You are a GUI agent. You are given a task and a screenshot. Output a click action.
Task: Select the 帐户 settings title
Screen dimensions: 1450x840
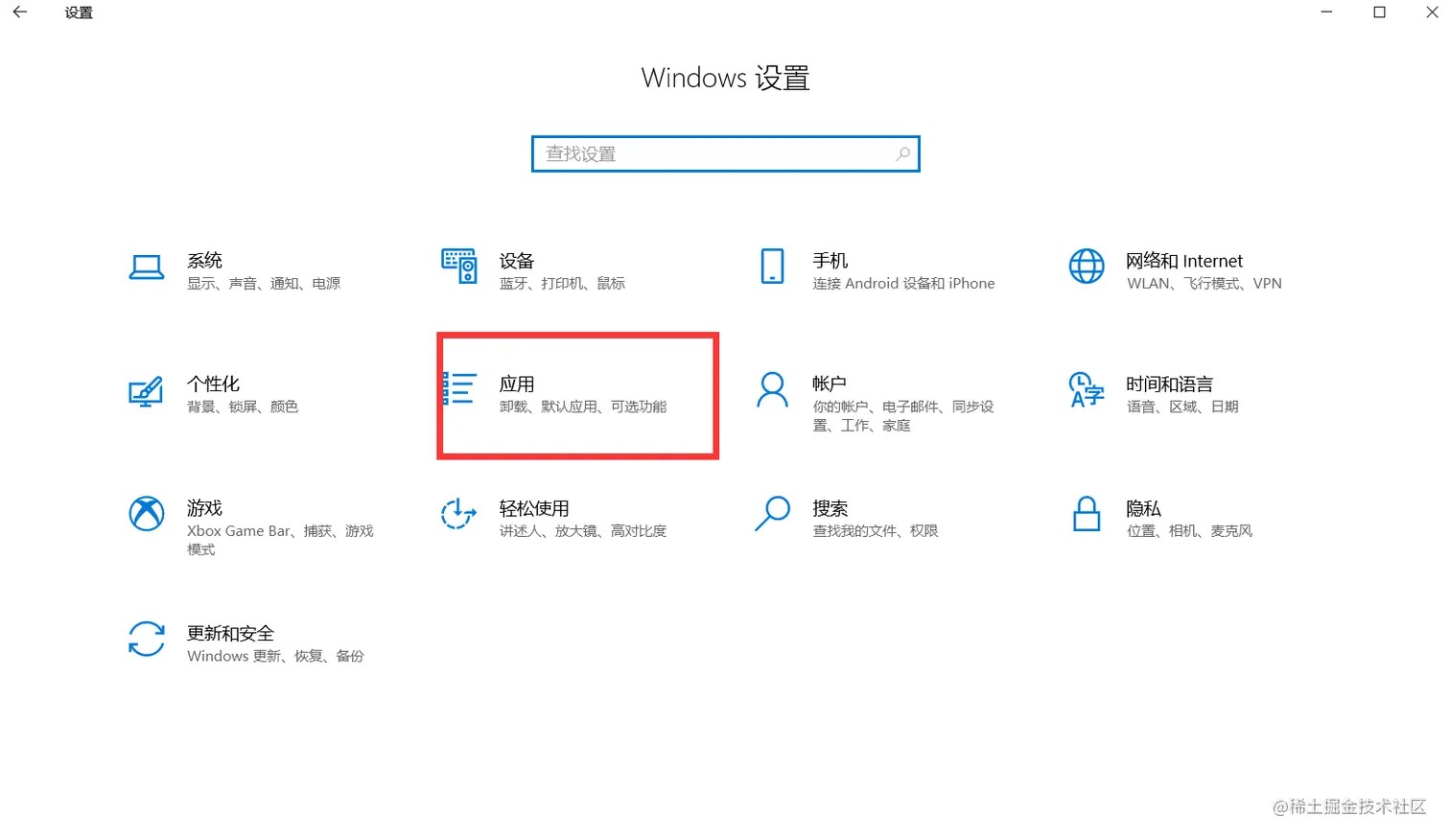[830, 384]
